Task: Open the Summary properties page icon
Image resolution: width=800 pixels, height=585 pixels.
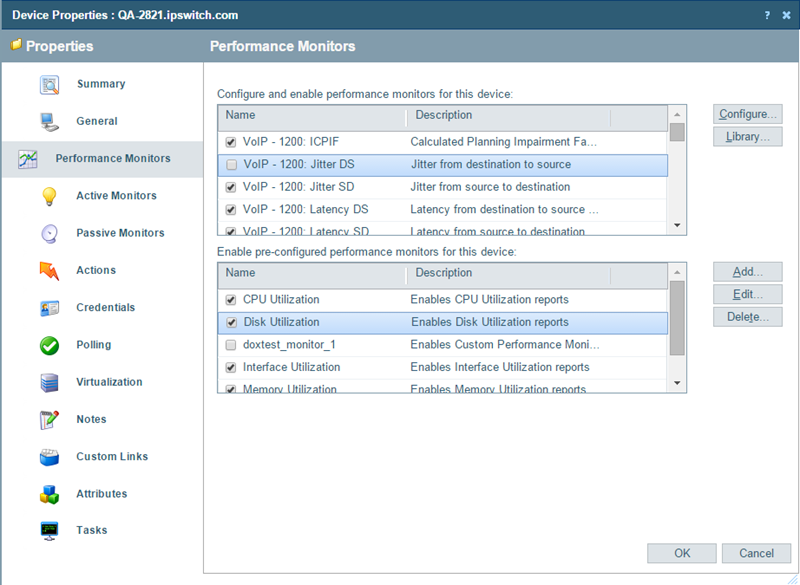Action: click(x=48, y=84)
